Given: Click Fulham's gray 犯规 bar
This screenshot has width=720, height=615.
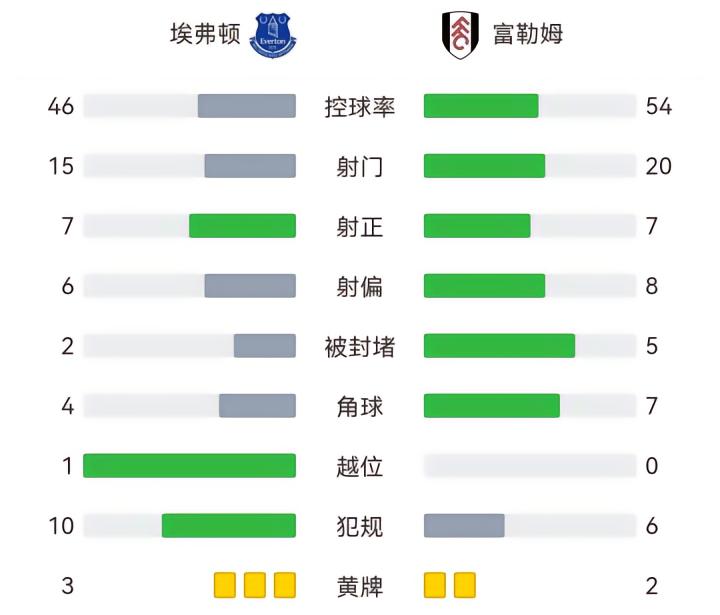Looking at the screenshot, I should point(464,526).
